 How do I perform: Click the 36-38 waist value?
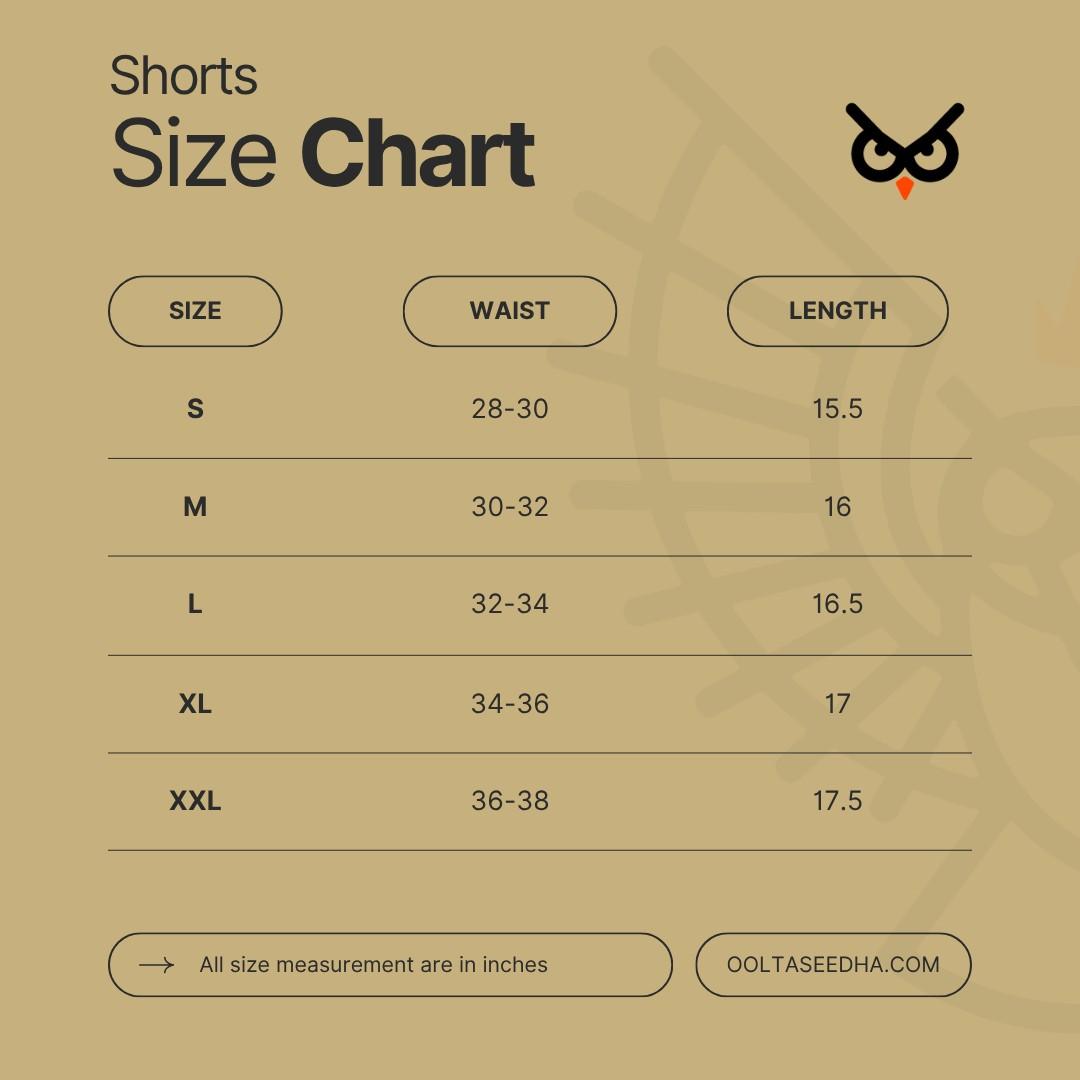click(x=510, y=801)
